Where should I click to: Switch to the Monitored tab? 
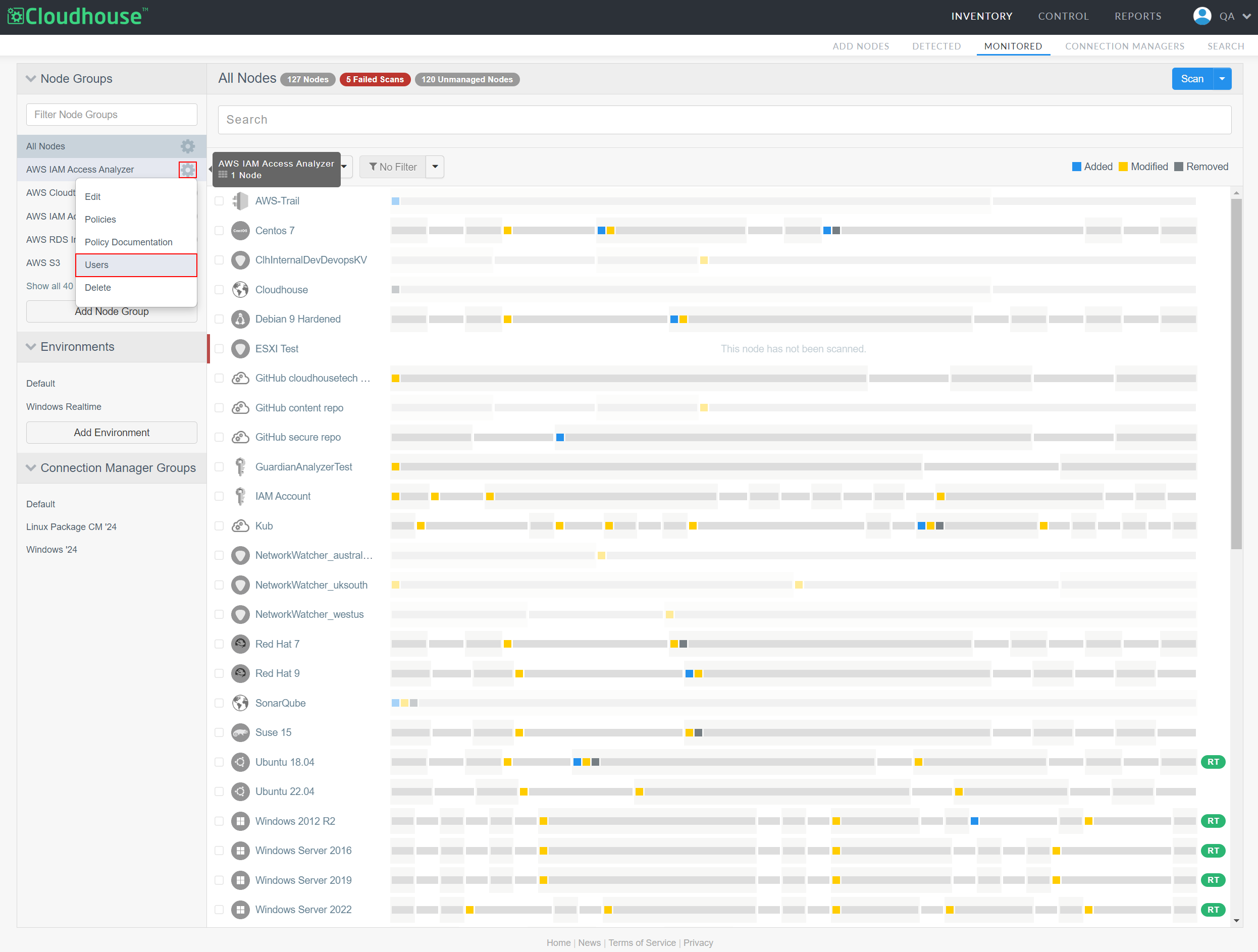tap(1013, 46)
